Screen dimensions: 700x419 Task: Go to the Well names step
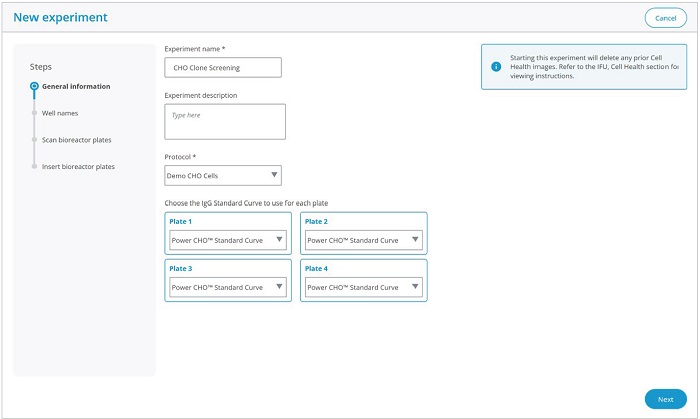pos(60,113)
